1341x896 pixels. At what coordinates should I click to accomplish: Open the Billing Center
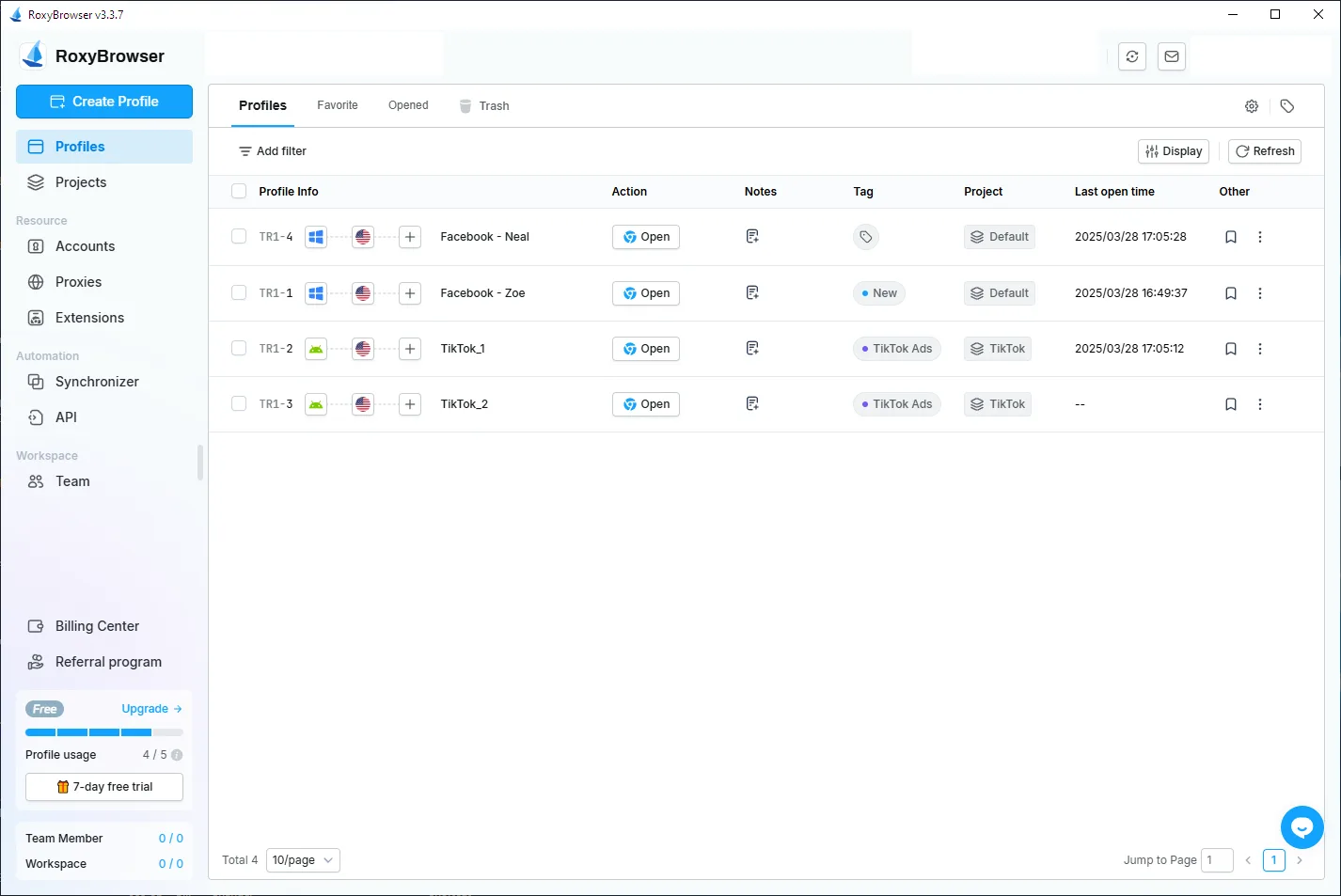104,626
